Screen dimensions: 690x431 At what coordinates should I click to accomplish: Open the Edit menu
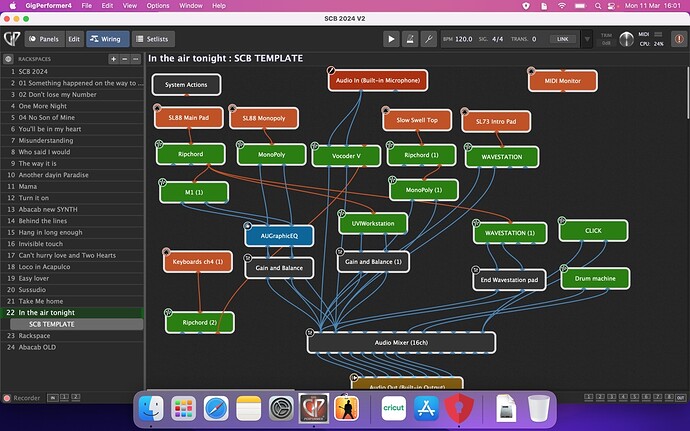[x=107, y=6]
